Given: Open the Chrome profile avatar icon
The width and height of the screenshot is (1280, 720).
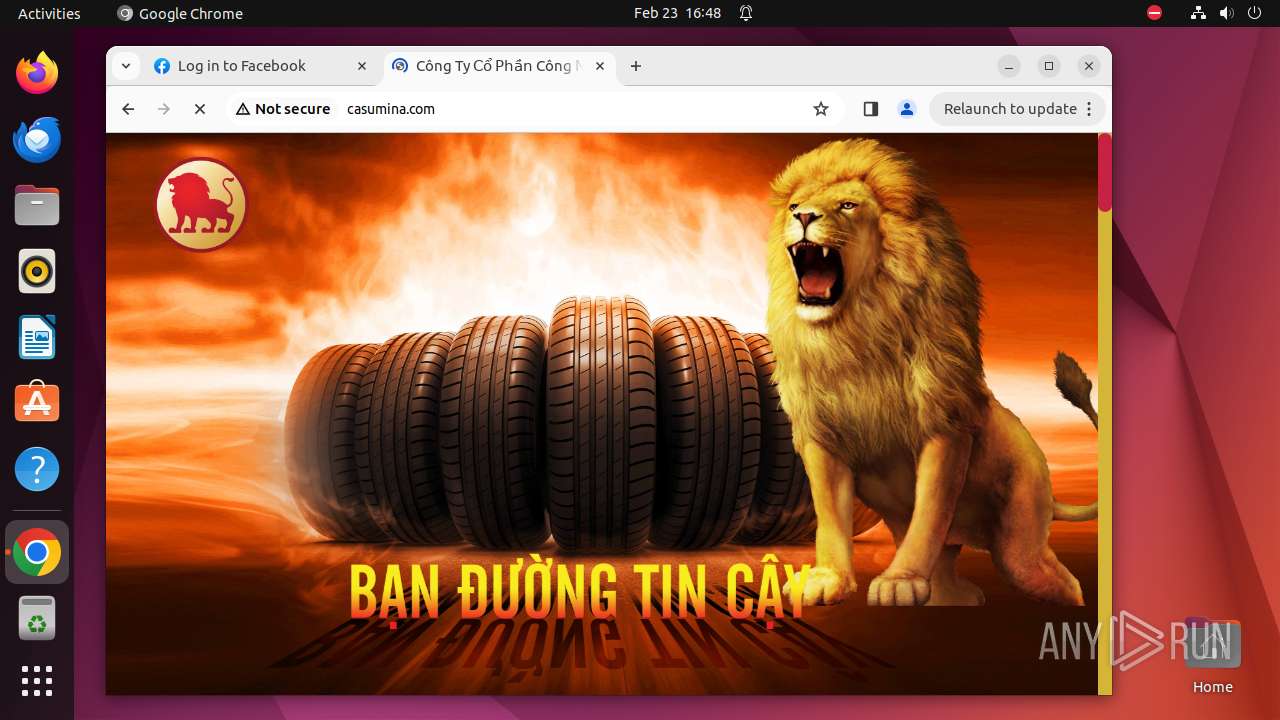Looking at the screenshot, I should click(907, 109).
